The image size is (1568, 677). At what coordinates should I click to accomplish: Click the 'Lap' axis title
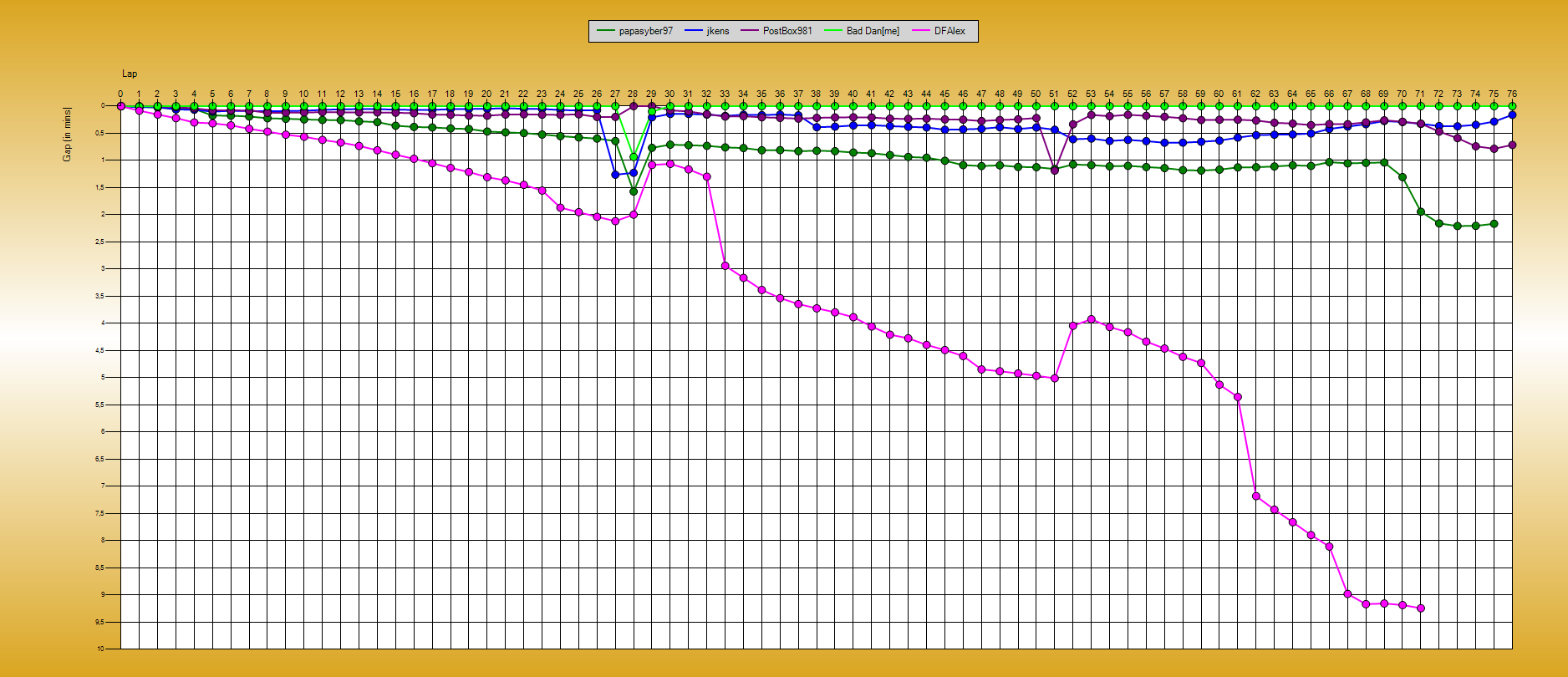[x=130, y=74]
